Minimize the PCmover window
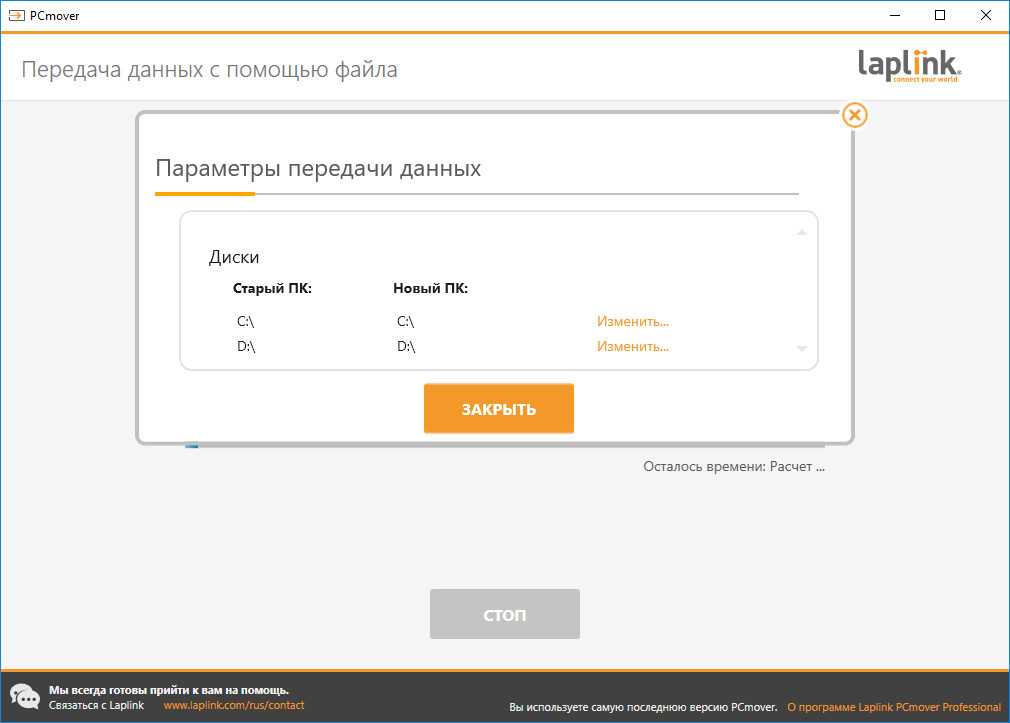1010x723 pixels. pos(894,15)
